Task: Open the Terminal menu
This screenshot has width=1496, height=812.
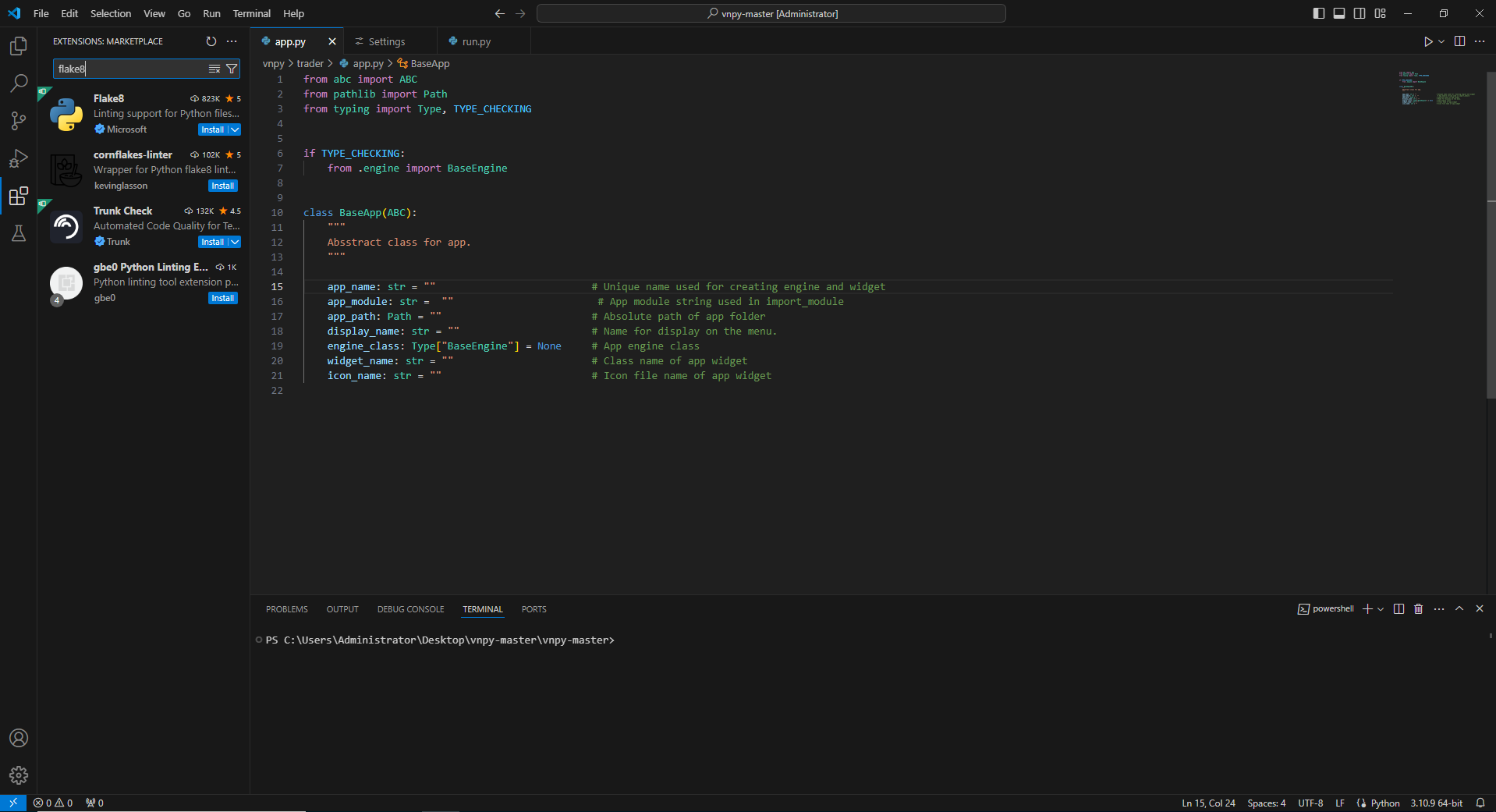Action: click(251, 13)
